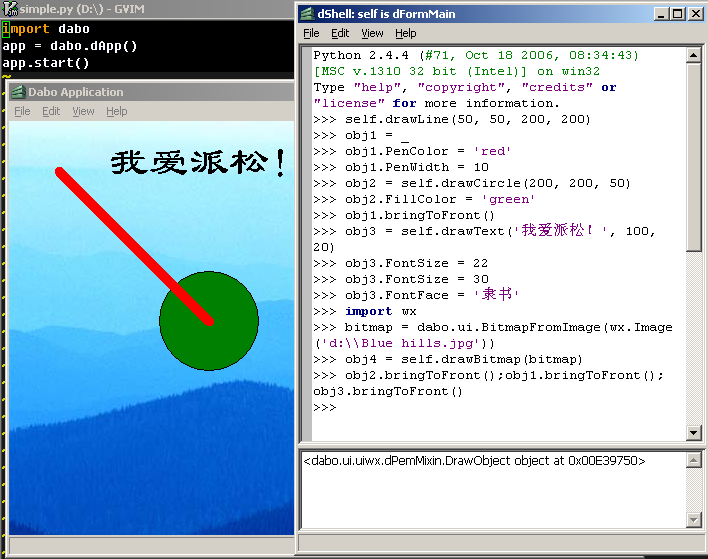This screenshot has width=708, height=559.
Task: Open the dShell File menu
Action: coord(311,33)
